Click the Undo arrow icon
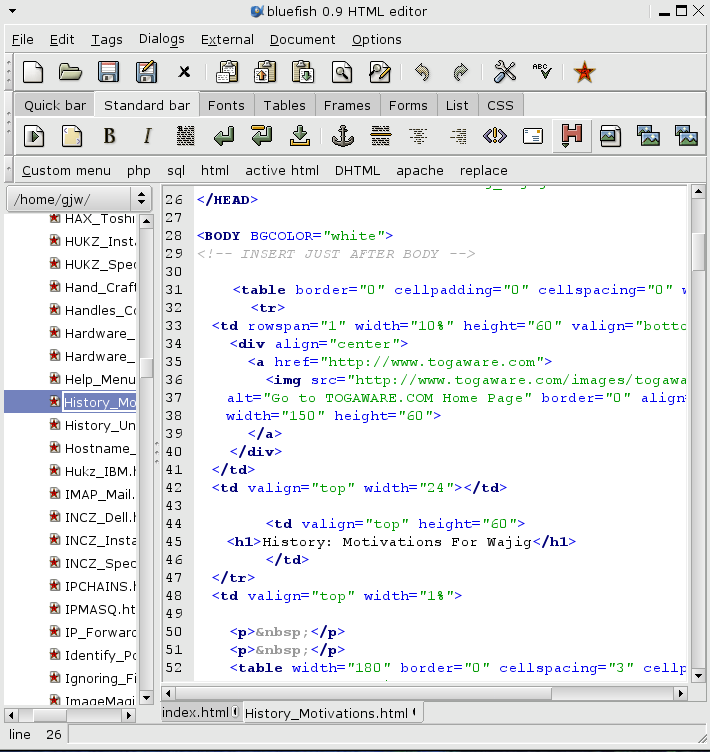Screen dimensions: 710x752 tap(422, 72)
